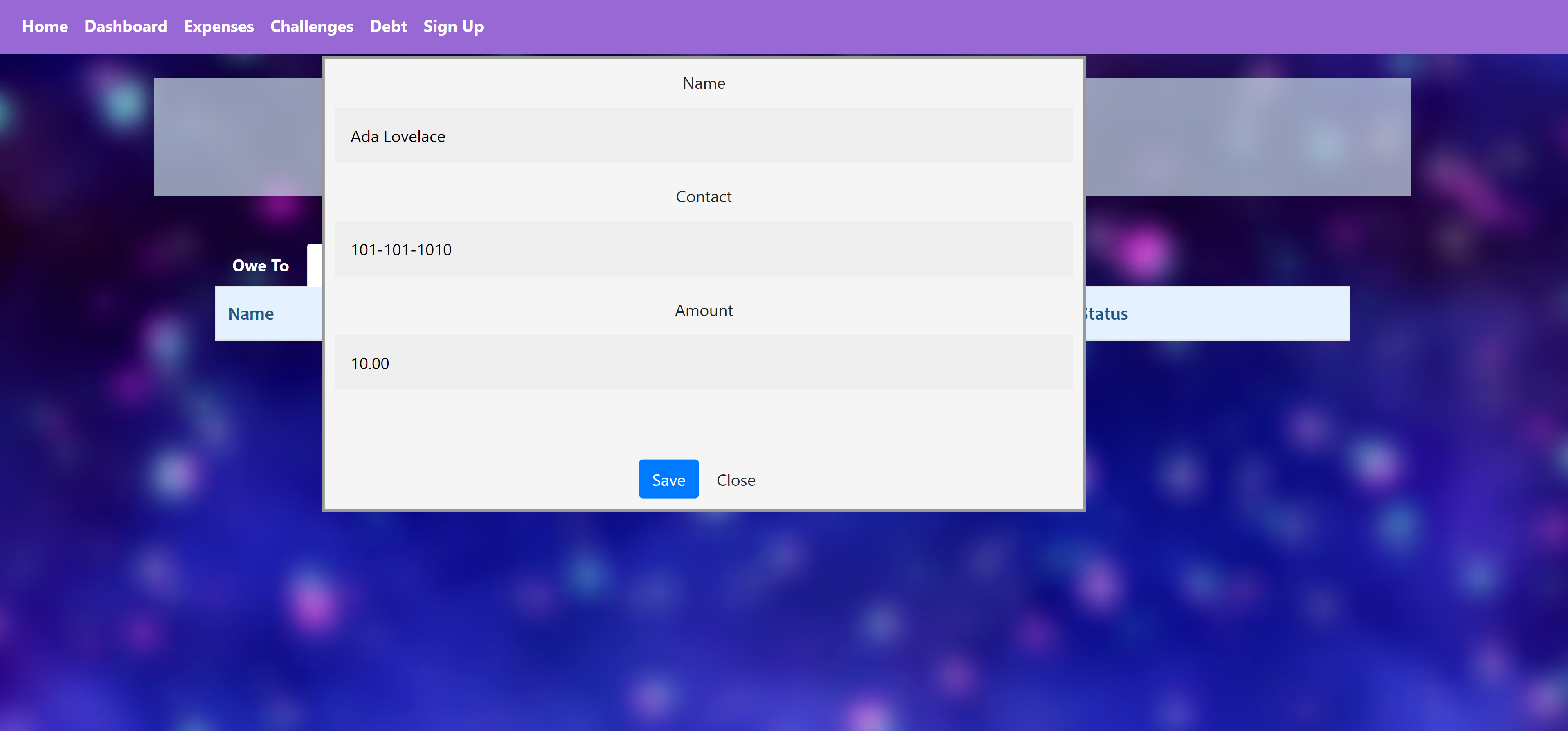This screenshot has width=1568, height=731.
Task: Select the white tab beside Owe To
Action: [314, 264]
